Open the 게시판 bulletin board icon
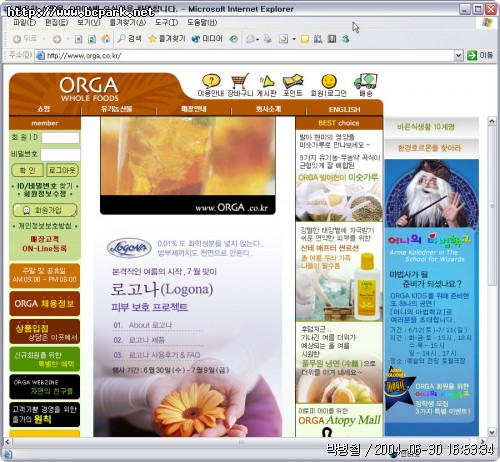The width and height of the screenshot is (500, 462). click(x=267, y=86)
